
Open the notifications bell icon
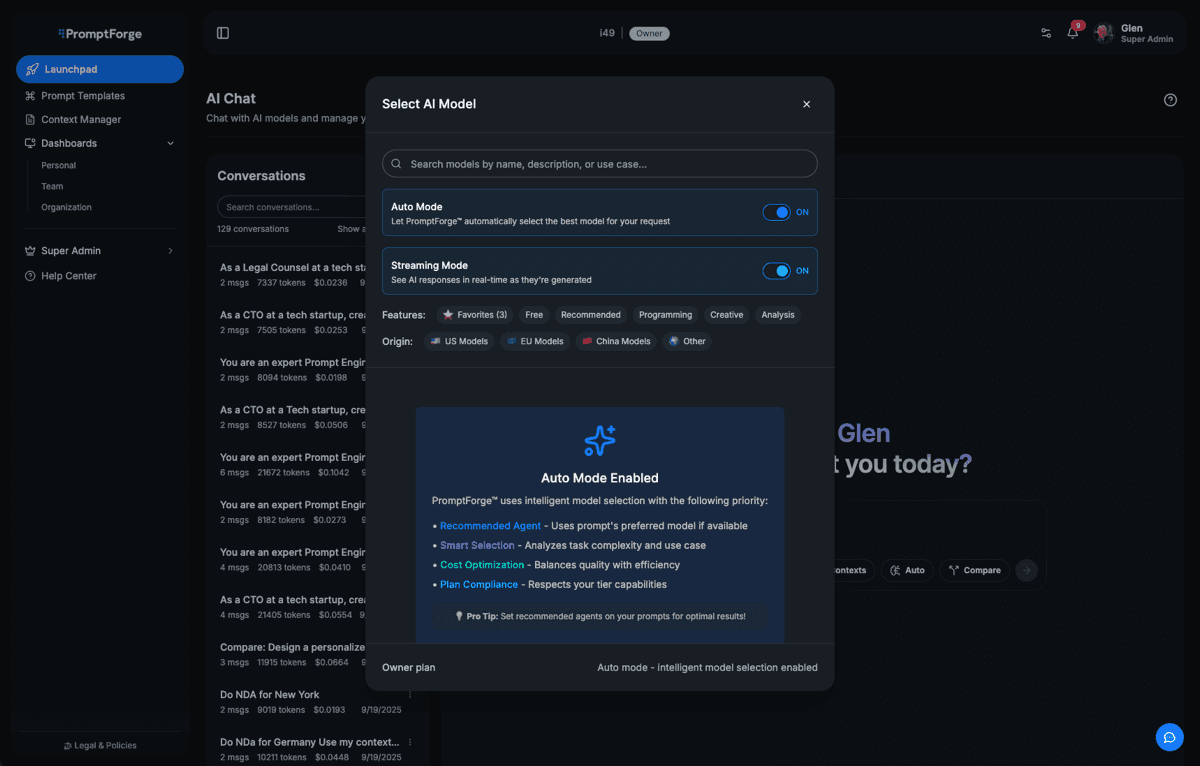pos(1070,33)
